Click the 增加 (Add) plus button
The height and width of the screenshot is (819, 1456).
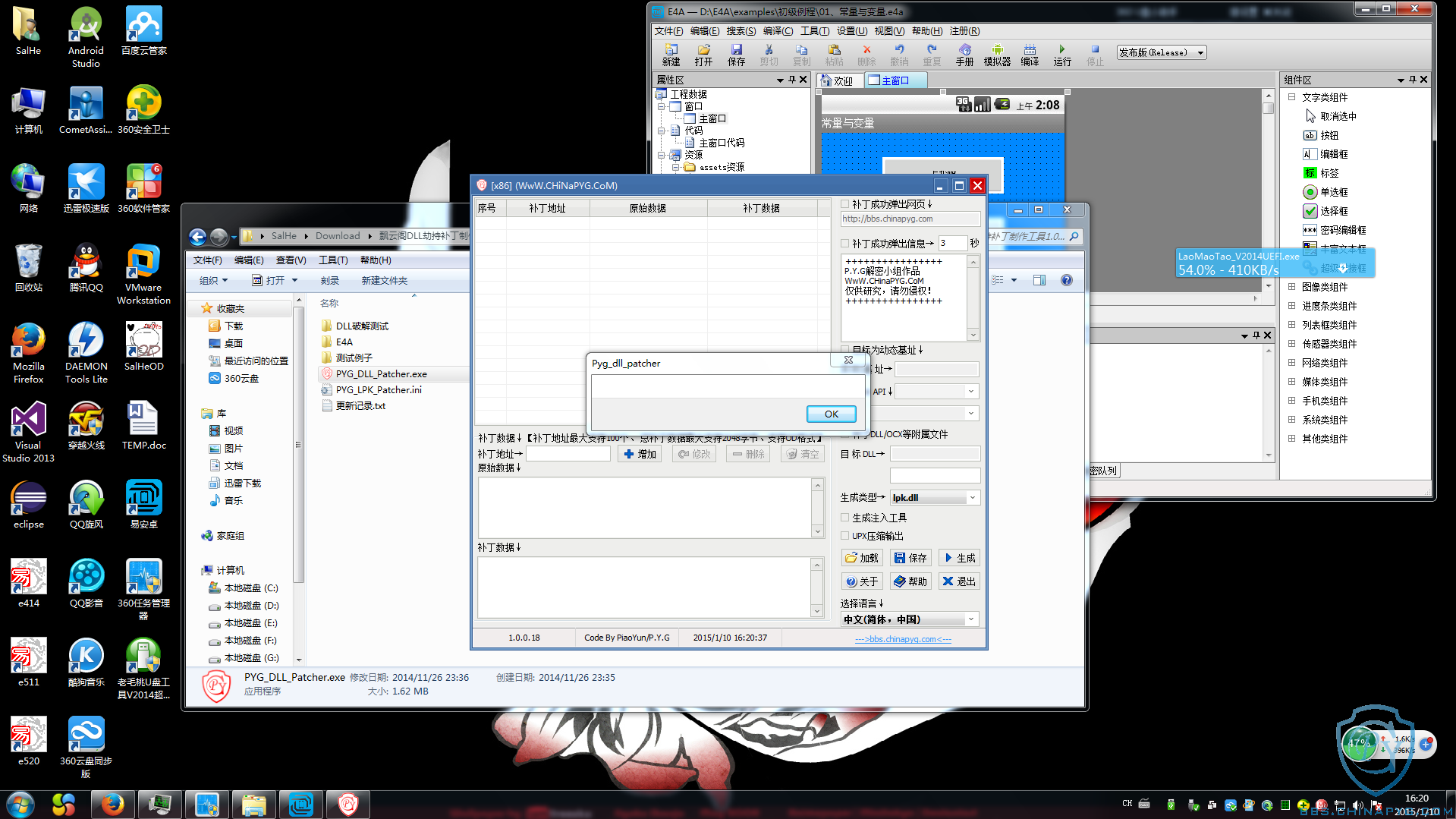640,454
